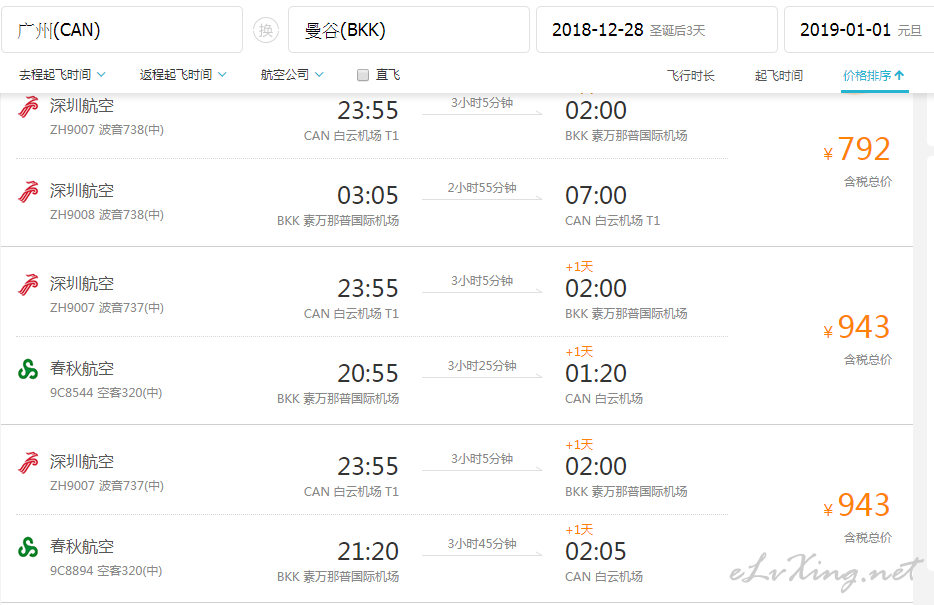
Task: Click the 广州(CAN) departure city field
Action: click(122, 30)
